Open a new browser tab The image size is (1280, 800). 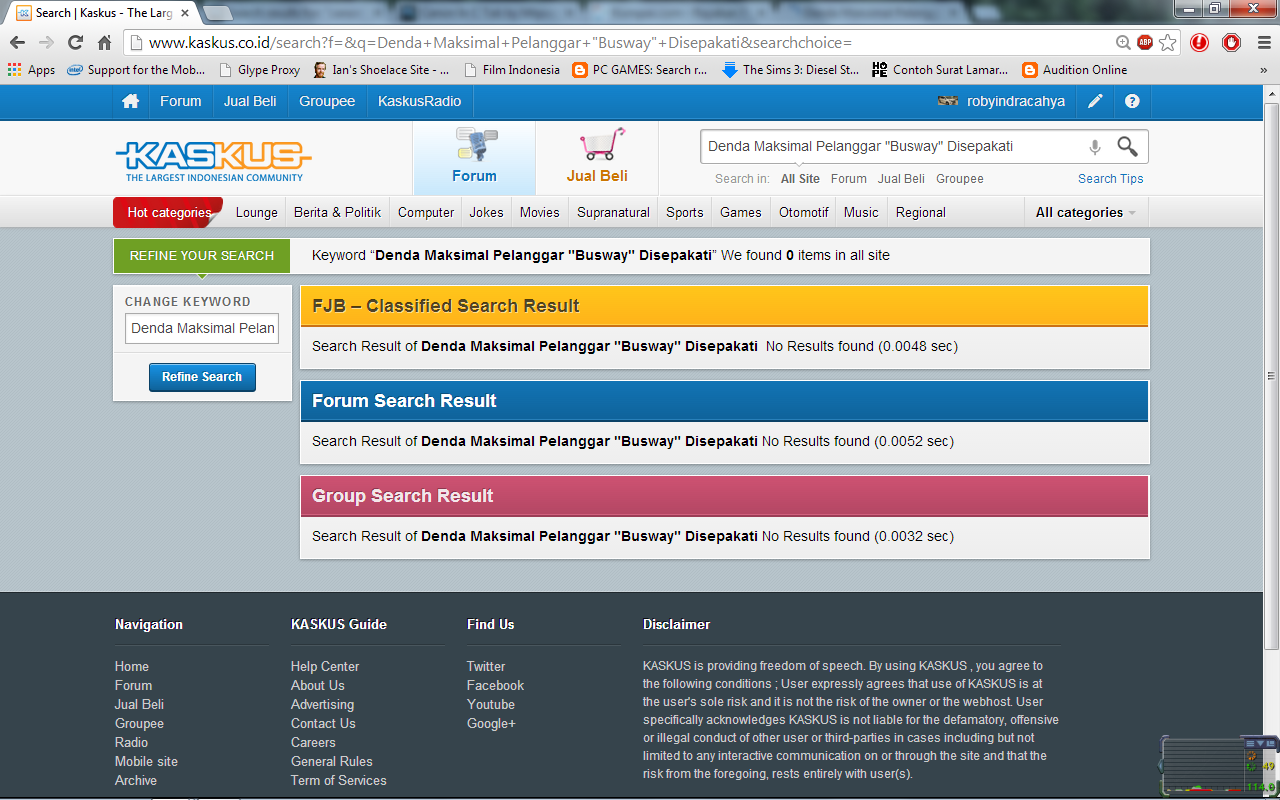pyautogui.click(x=217, y=13)
